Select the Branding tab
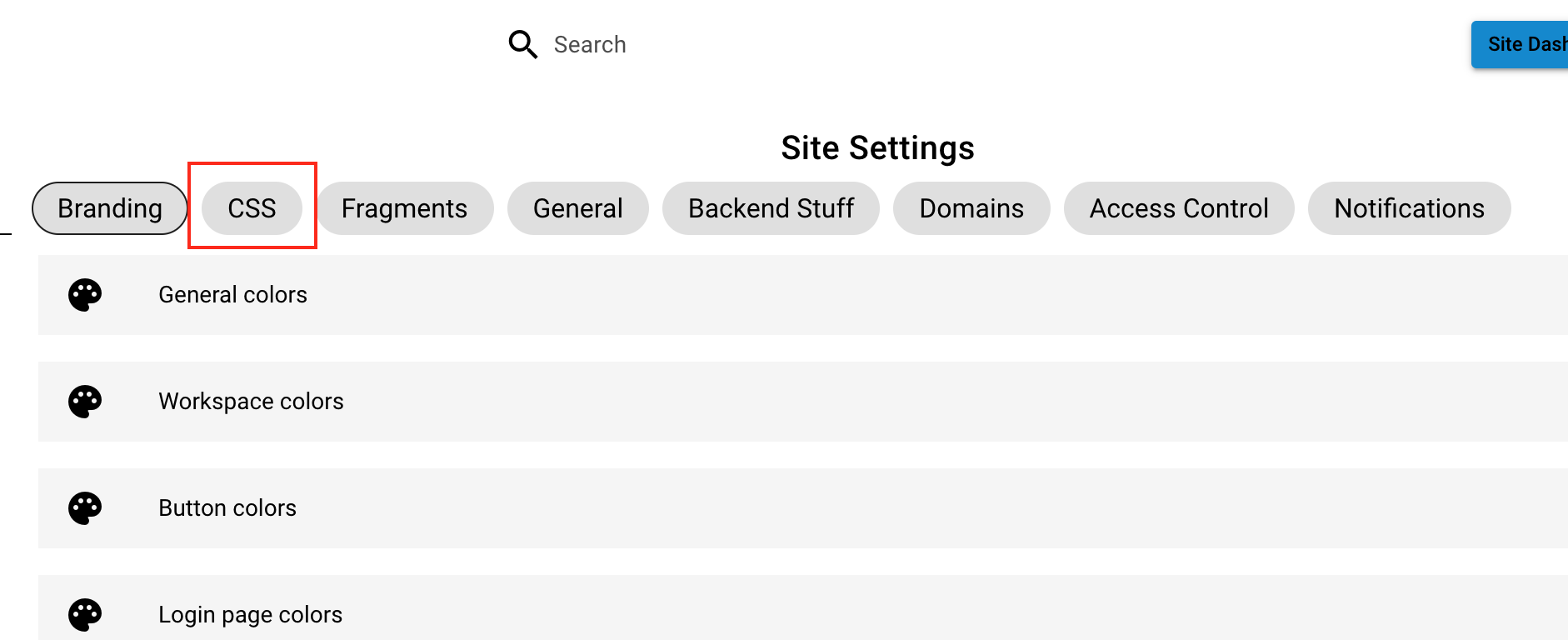1568x640 pixels. (x=109, y=208)
